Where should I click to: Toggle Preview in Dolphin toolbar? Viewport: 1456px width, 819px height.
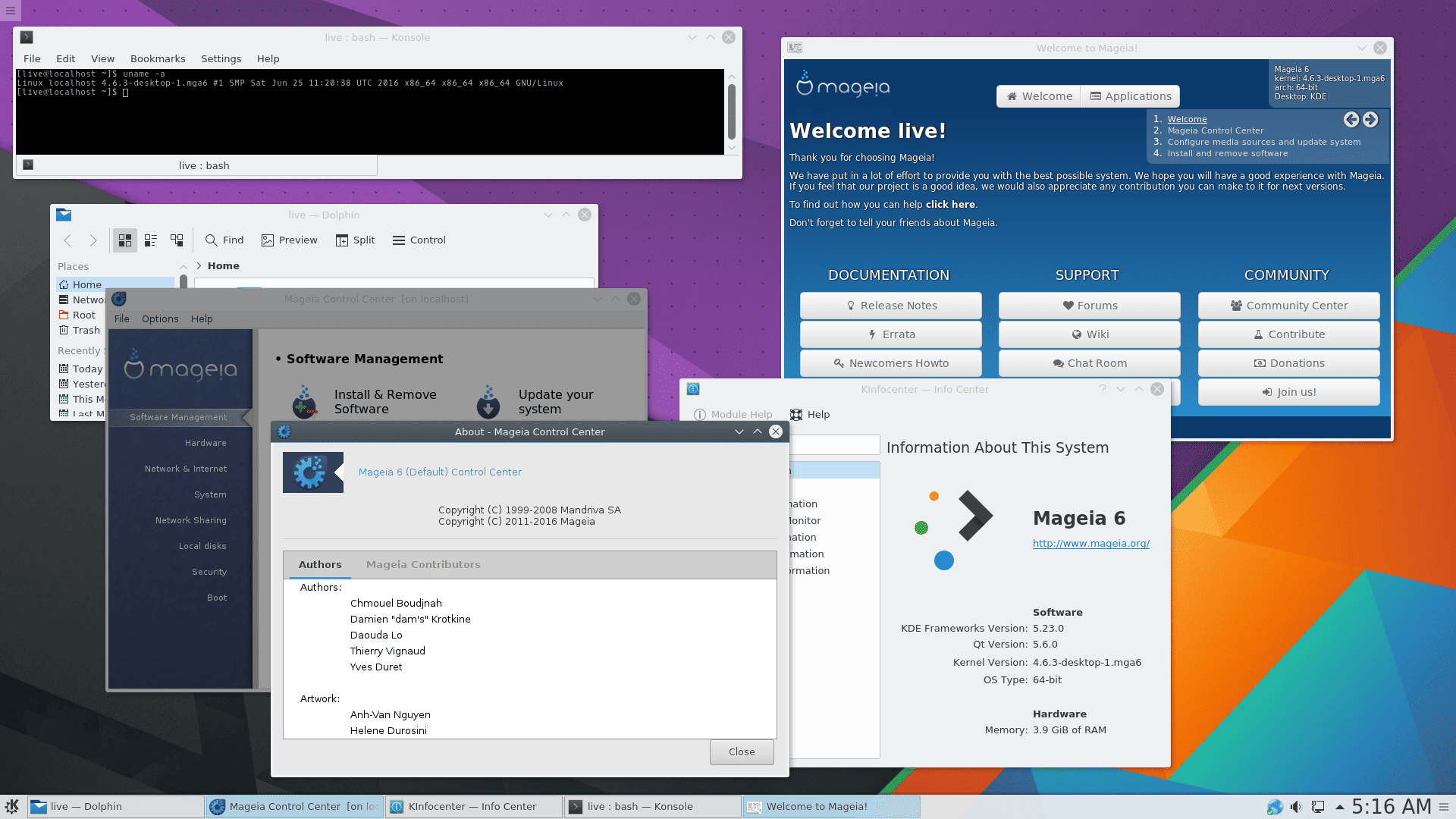tap(290, 240)
